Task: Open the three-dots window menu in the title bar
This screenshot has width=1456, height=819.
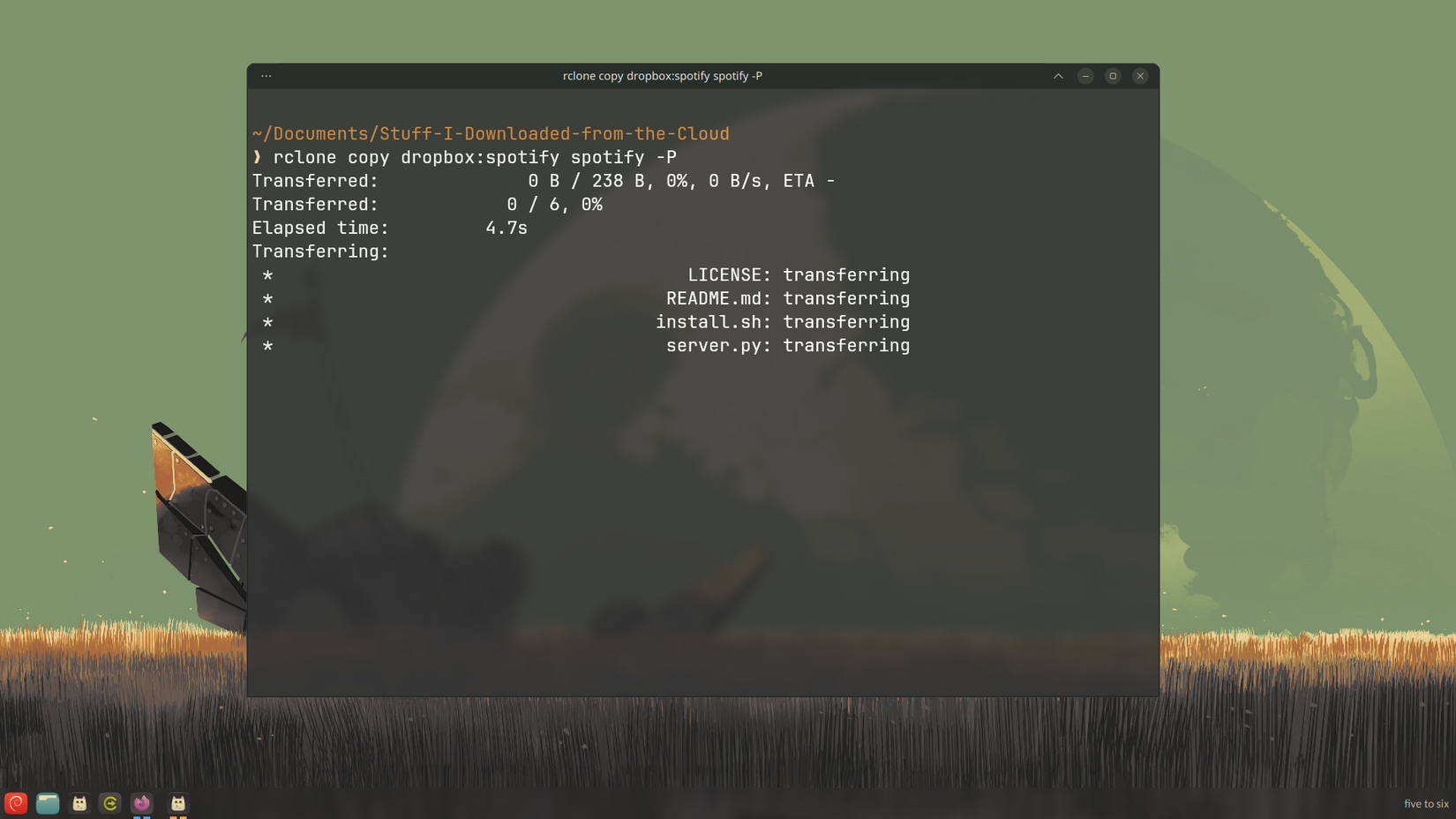Action: point(266,76)
